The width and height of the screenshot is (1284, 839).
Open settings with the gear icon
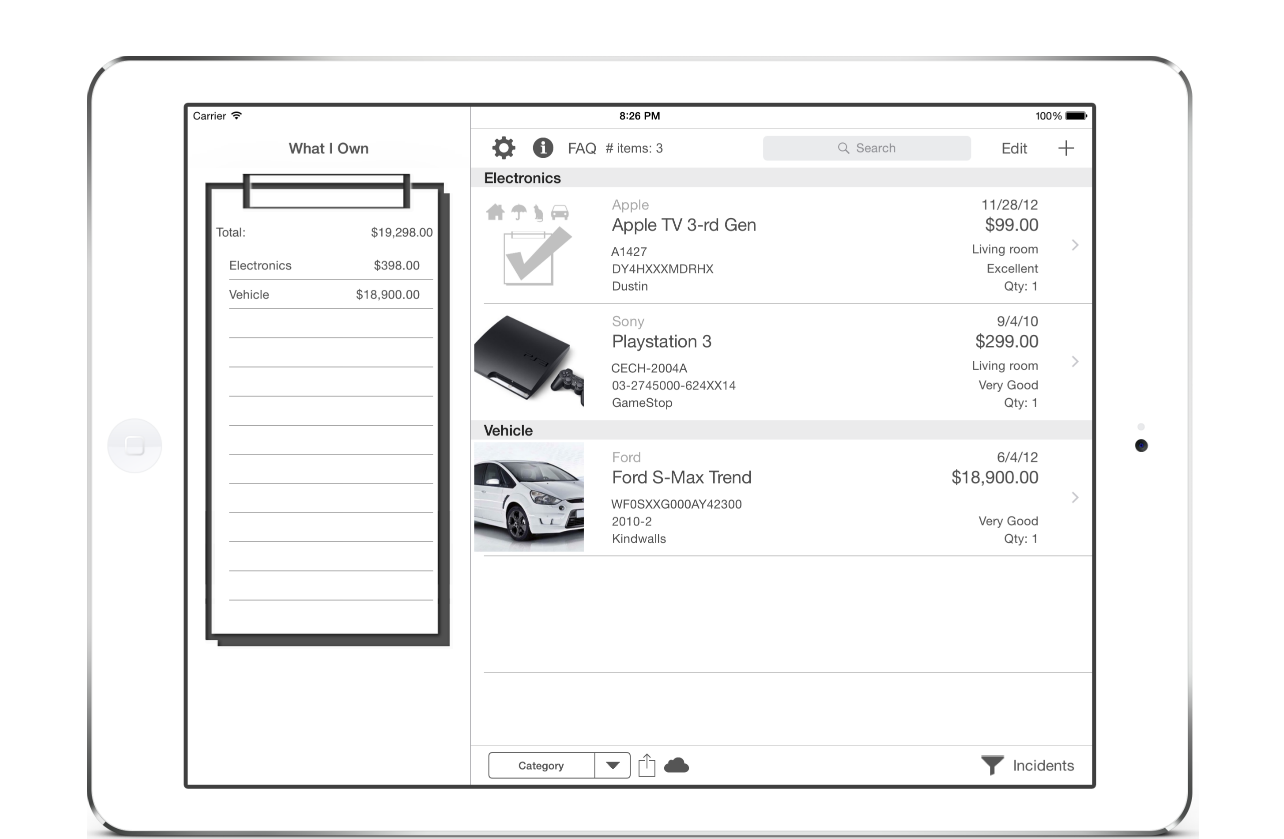(x=504, y=148)
